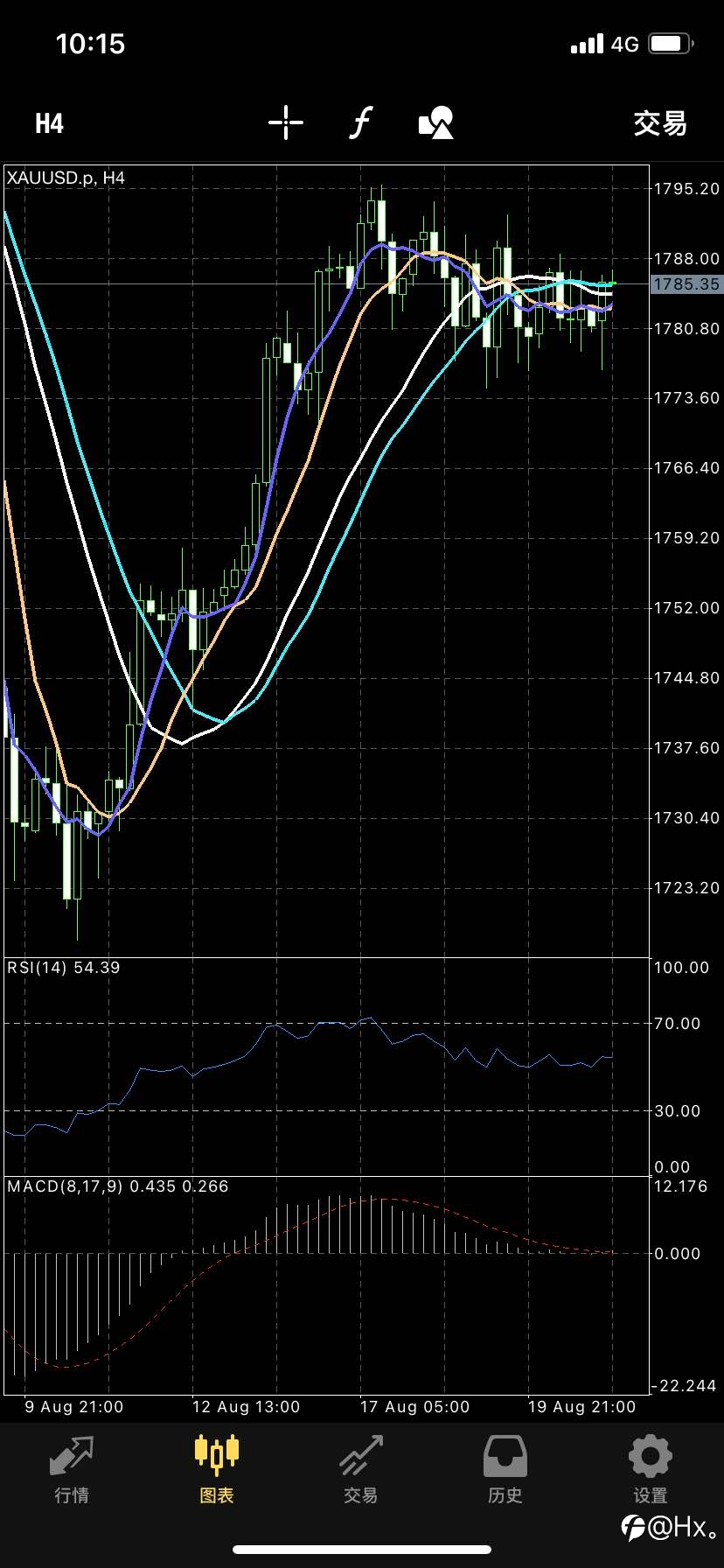Select the 图表 chart tab

tap(217, 1469)
